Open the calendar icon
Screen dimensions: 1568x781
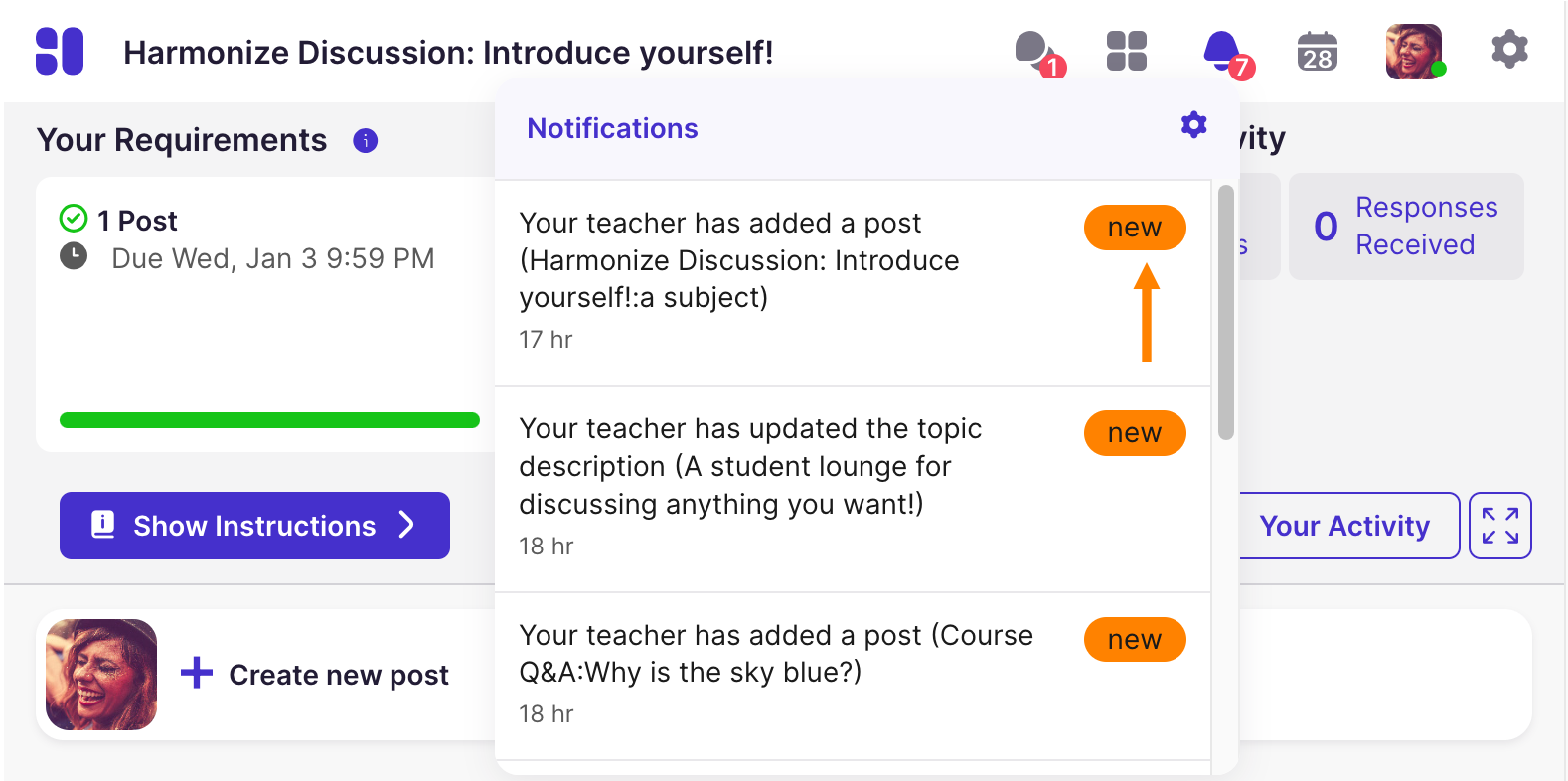click(x=1318, y=52)
